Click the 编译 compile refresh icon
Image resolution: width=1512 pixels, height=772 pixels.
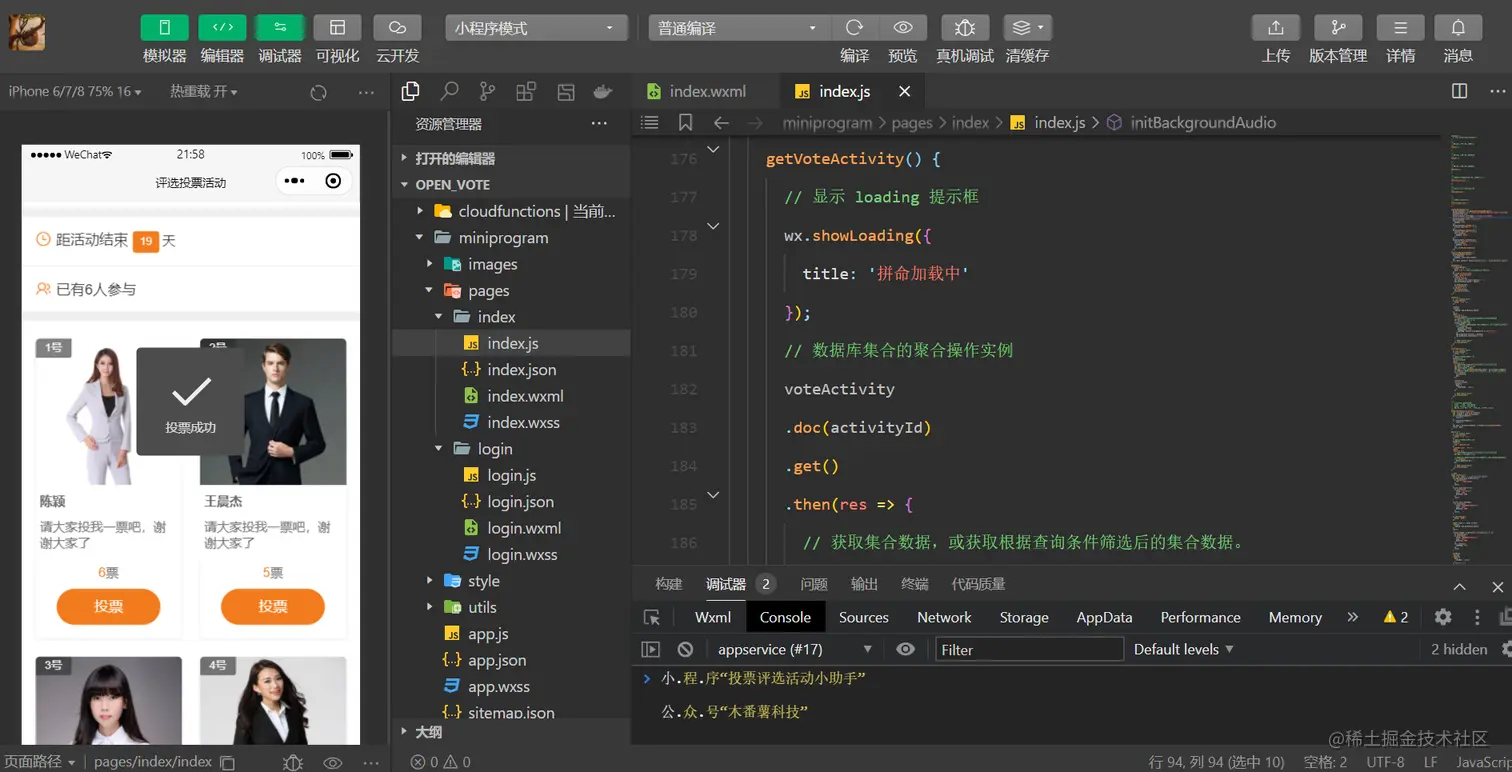[x=854, y=28]
